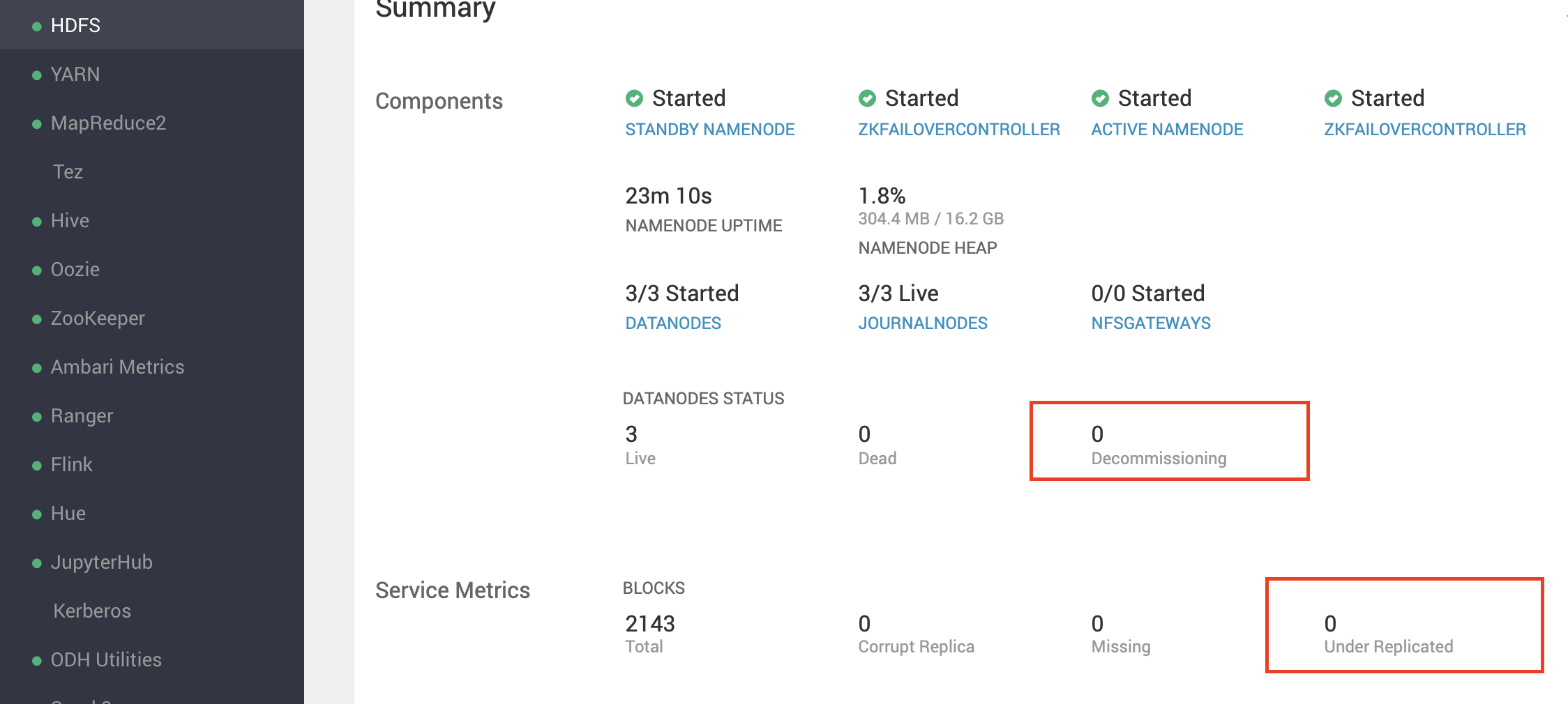Click the green dot next to Flink
This screenshot has height=704, width=1568.
click(37, 464)
